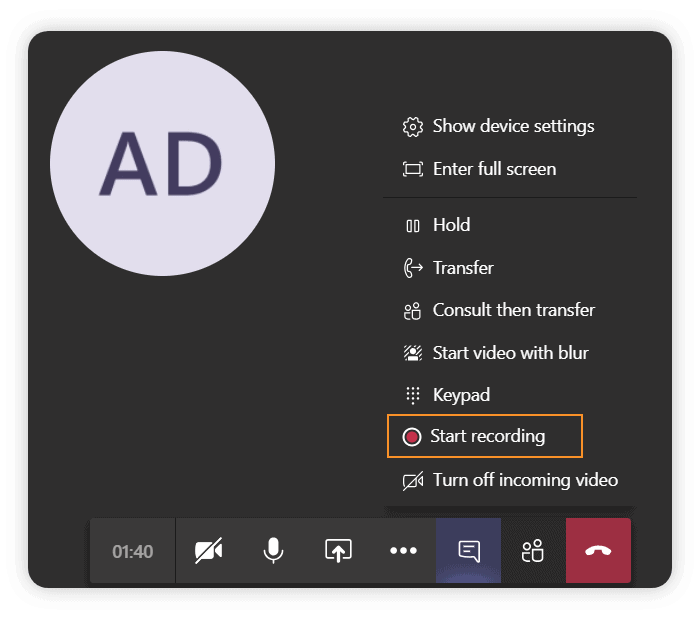Screen dimensions: 700x618
Task: Click the pause icon beside Hold
Action: pyautogui.click(x=413, y=226)
